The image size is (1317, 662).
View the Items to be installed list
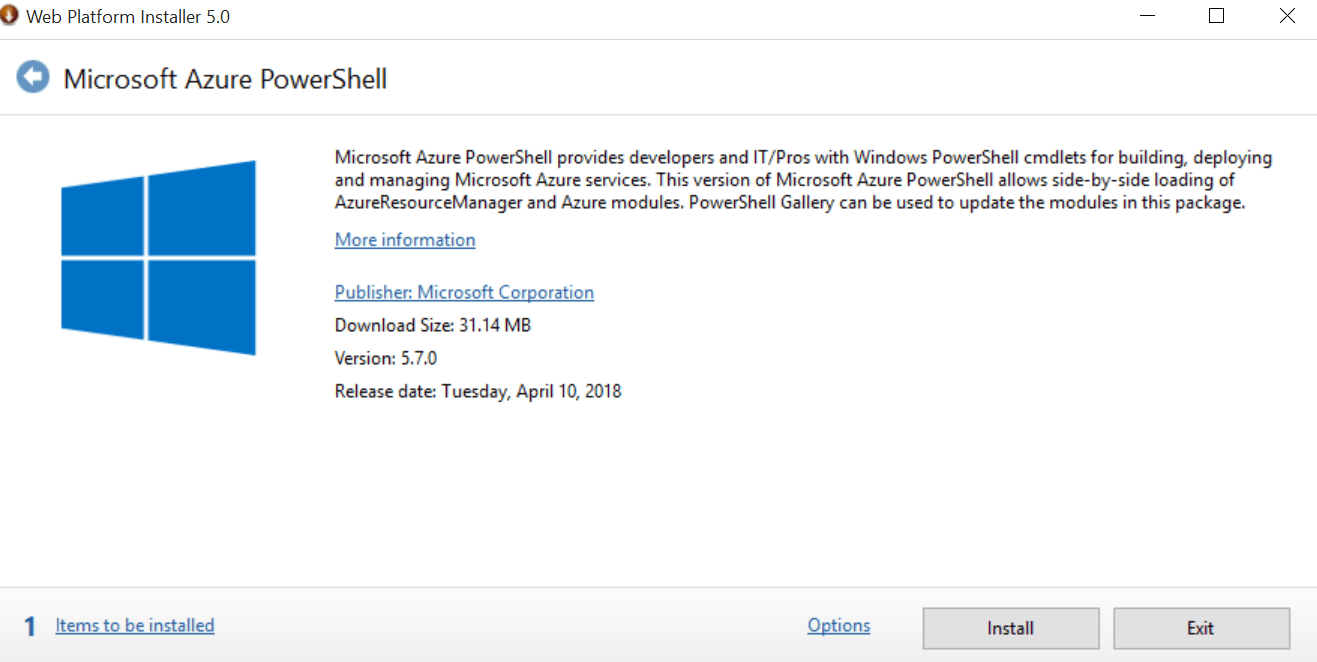(135, 626)
